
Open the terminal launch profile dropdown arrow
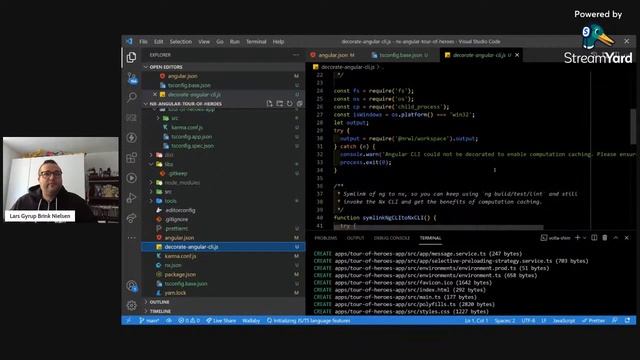(x=584, y=238)
